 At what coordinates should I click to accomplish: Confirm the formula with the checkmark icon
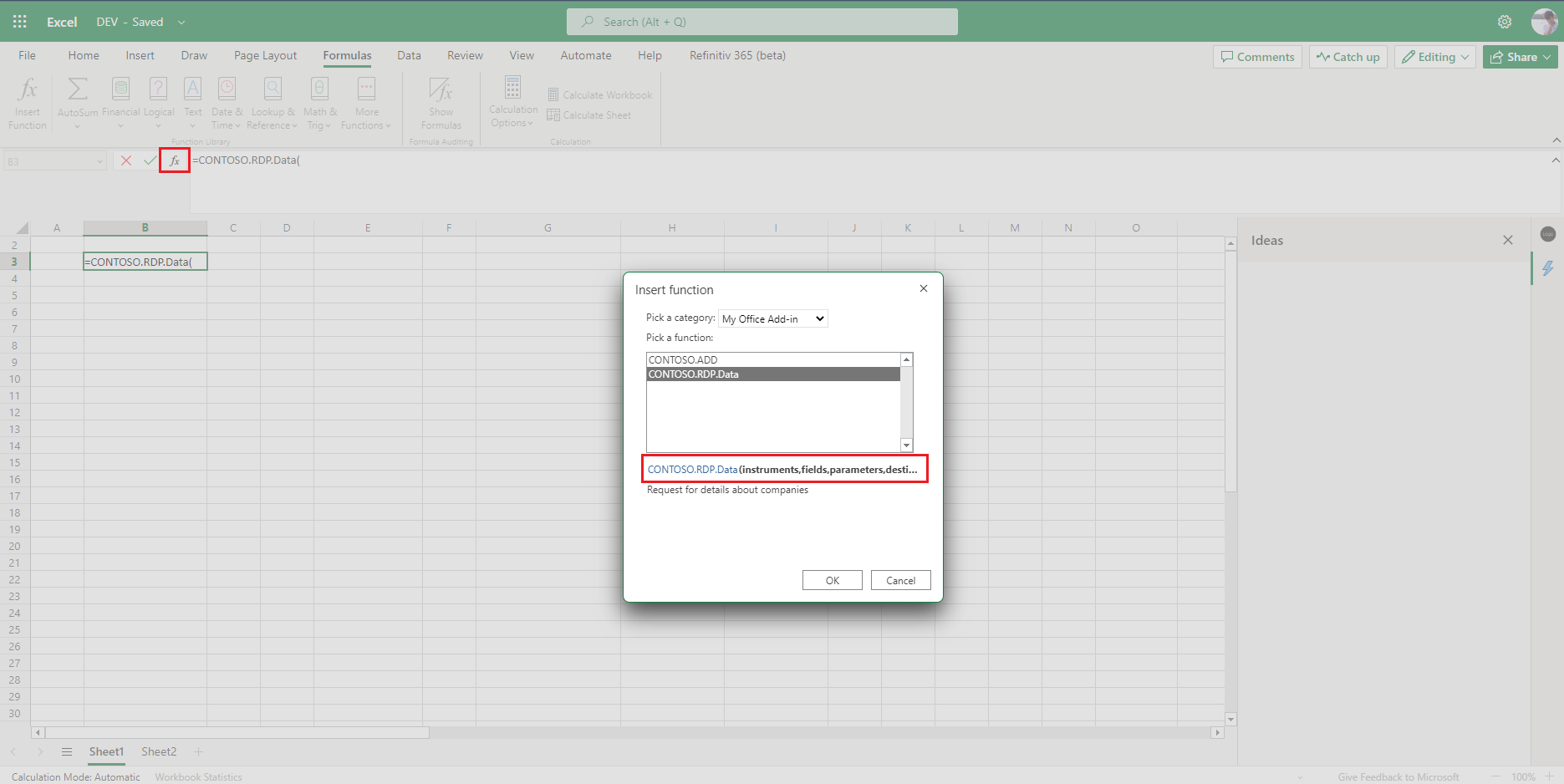pos(149,160)
